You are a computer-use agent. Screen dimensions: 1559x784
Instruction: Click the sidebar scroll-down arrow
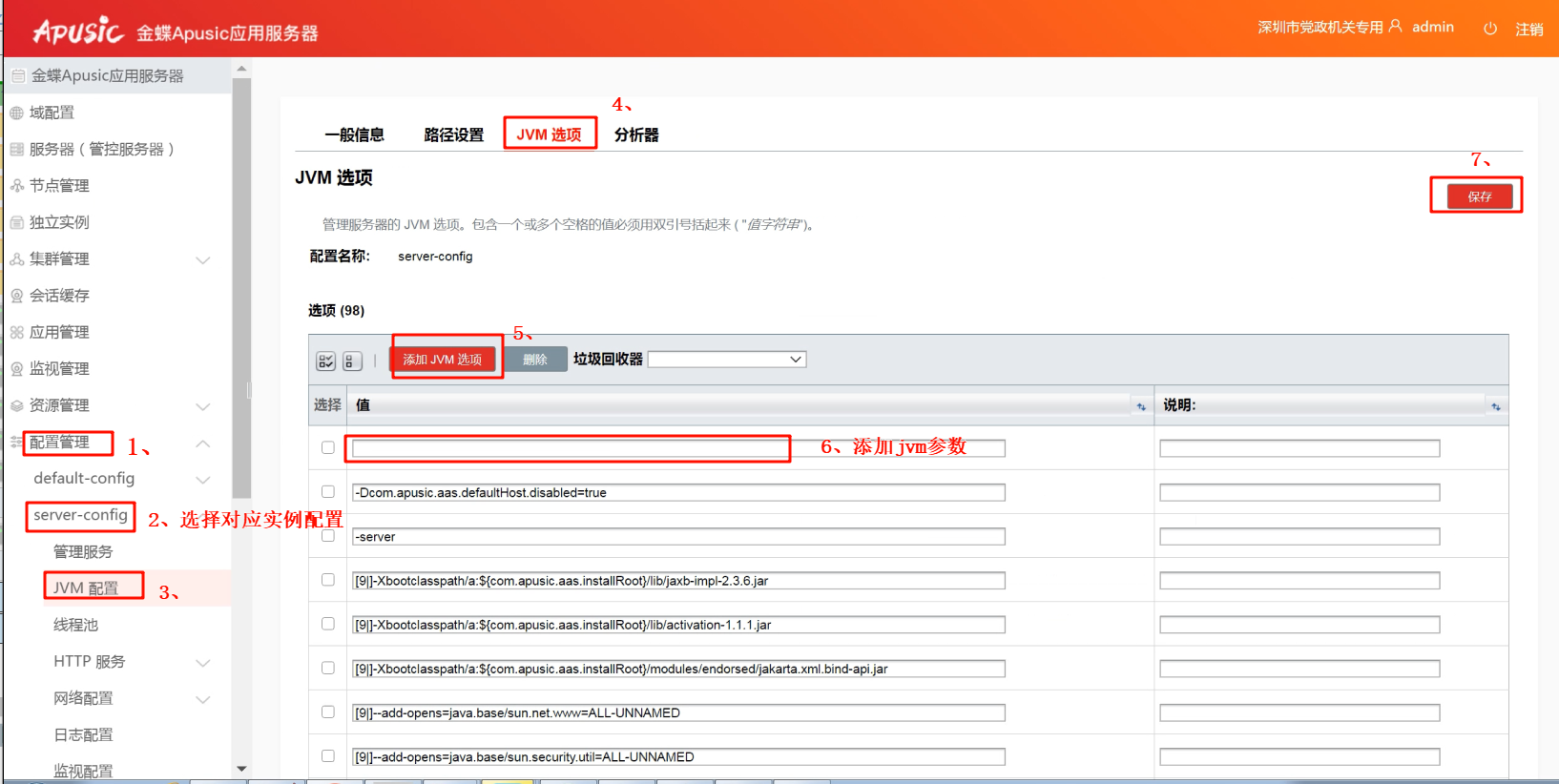click(x=241, y=769)
